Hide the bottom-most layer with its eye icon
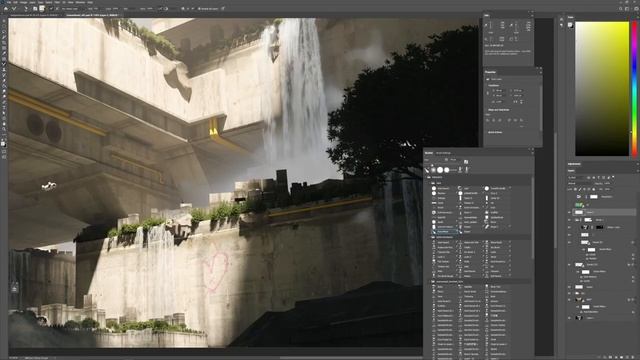Screen dimensions: 640x360 click(x=569, y=318)
